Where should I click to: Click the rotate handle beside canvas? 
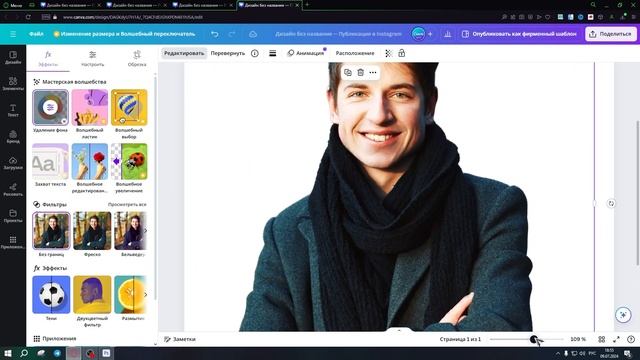click(x=611, y=203)
